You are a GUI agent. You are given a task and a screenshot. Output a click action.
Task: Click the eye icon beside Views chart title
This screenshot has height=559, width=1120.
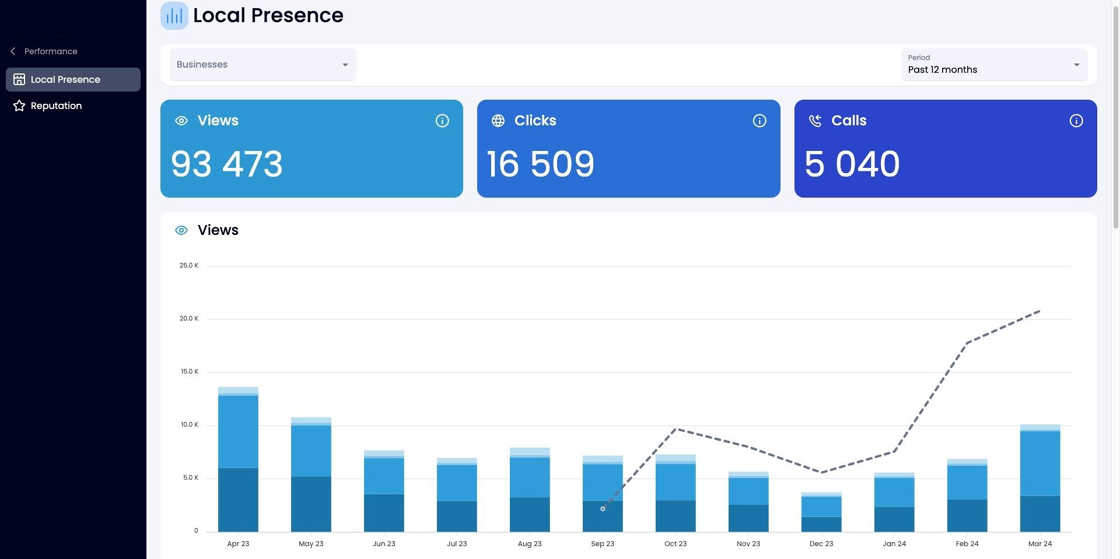coord(181,230)
